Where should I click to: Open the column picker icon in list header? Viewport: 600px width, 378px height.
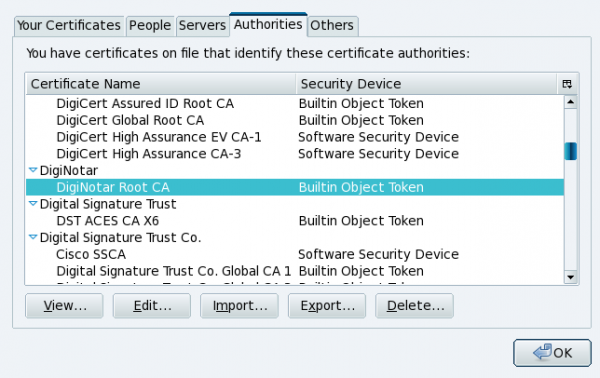[567, 84]
